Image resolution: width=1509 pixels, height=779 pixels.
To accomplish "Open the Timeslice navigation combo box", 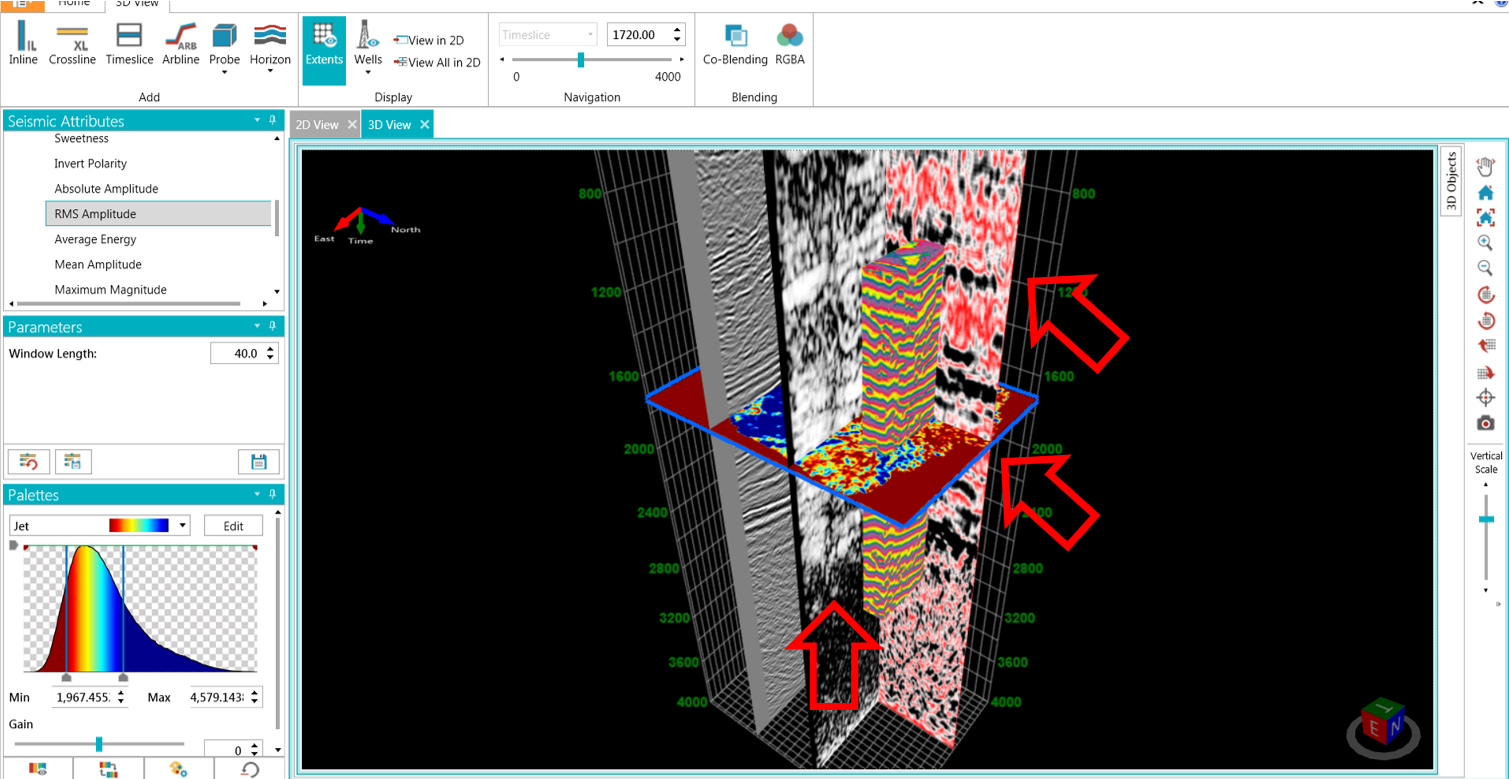I will [548, 35].
